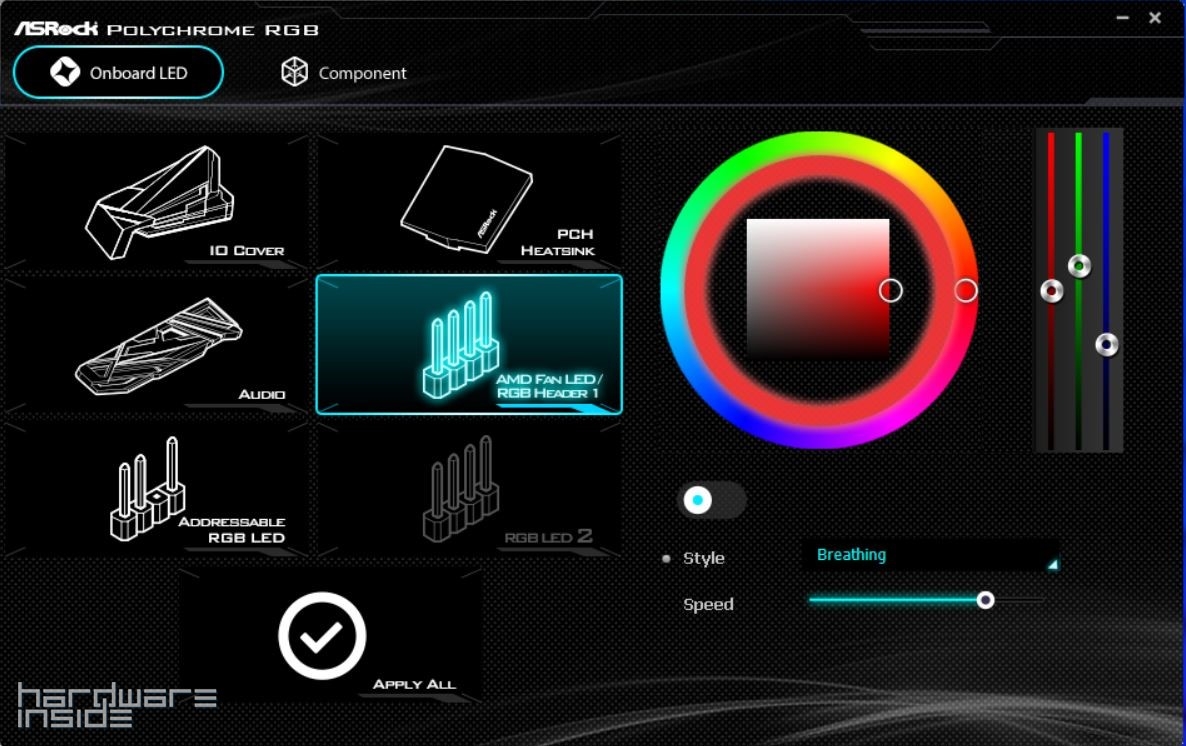
Task: Click the ASRock Polychrome RGB logo
Action: 166,29
